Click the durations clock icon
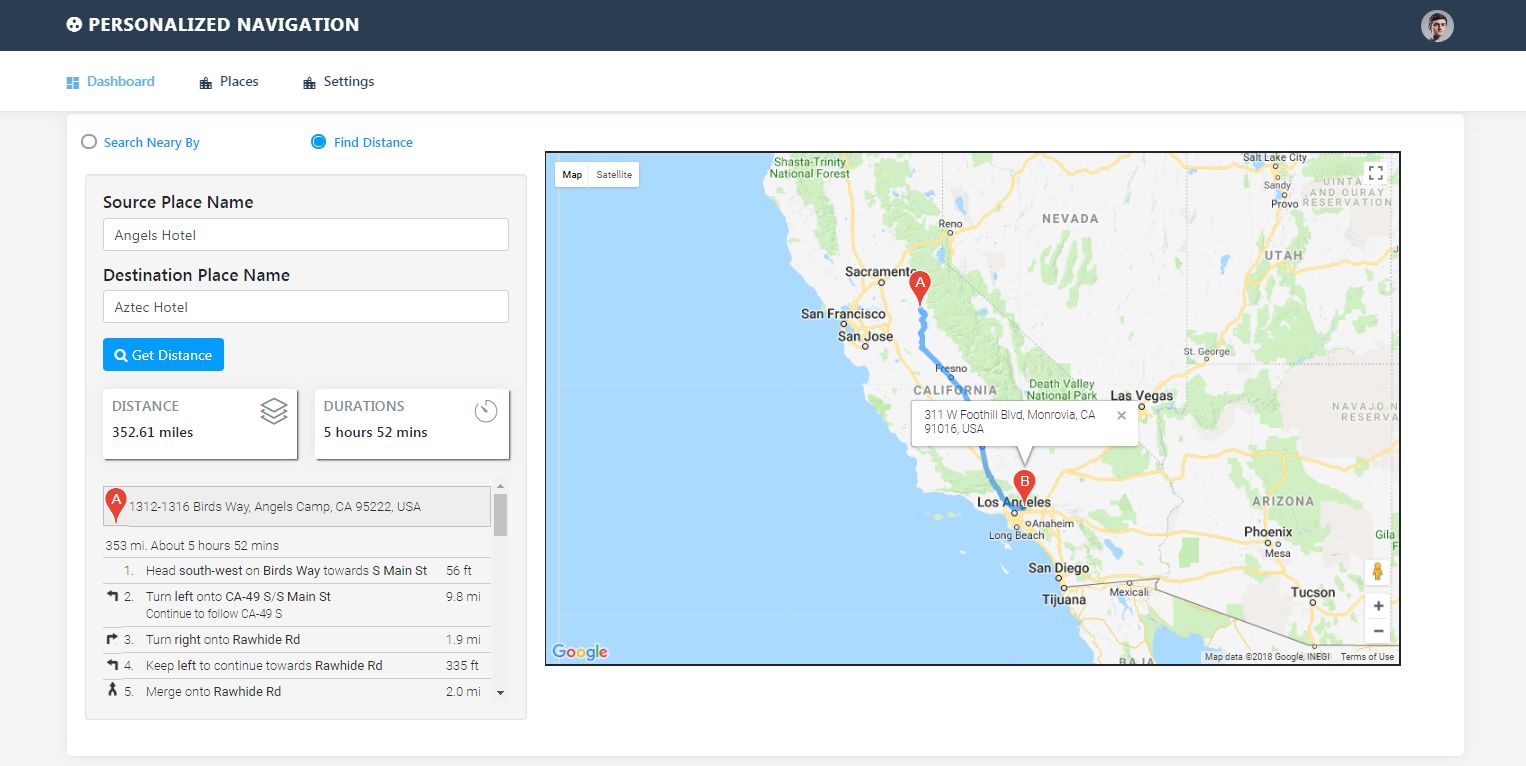 point(486,411)
